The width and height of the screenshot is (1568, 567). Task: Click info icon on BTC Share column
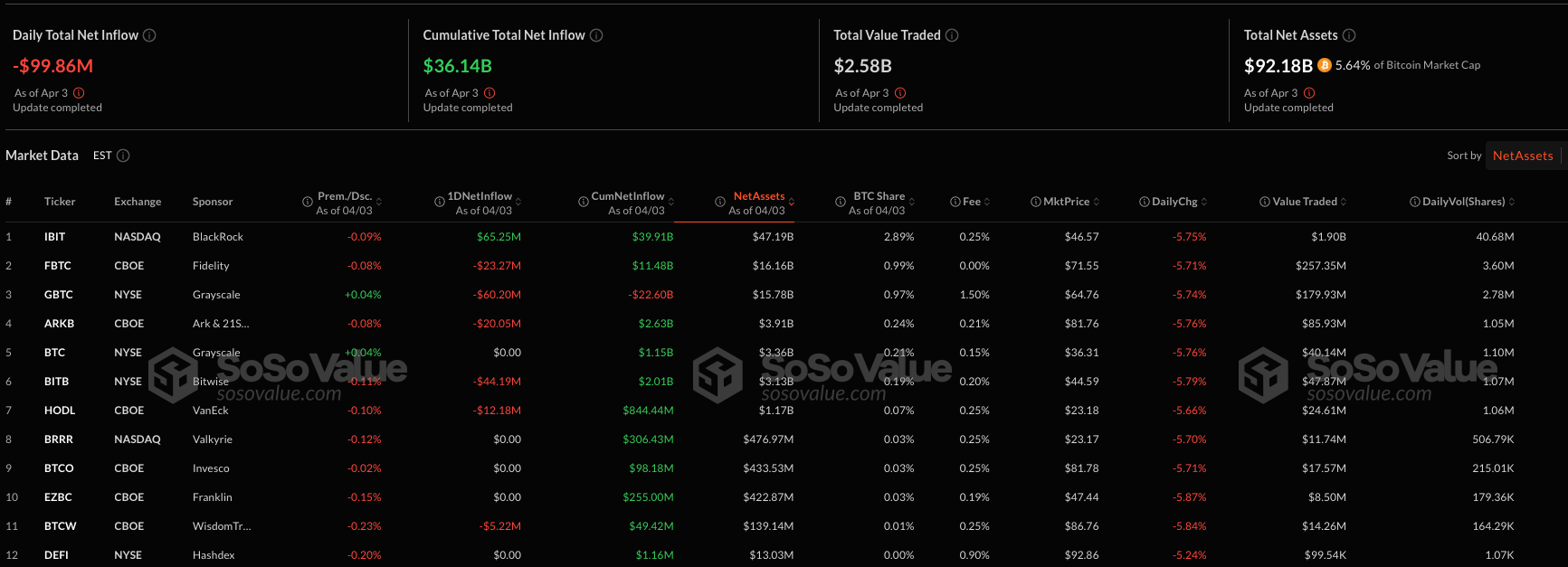(x=841, y=202)
